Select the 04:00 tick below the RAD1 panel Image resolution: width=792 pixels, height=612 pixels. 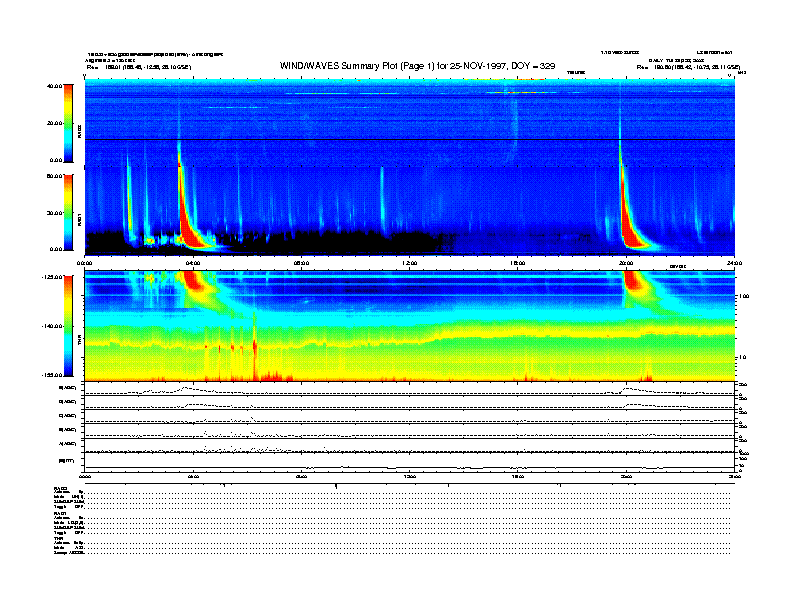[193, 263]
